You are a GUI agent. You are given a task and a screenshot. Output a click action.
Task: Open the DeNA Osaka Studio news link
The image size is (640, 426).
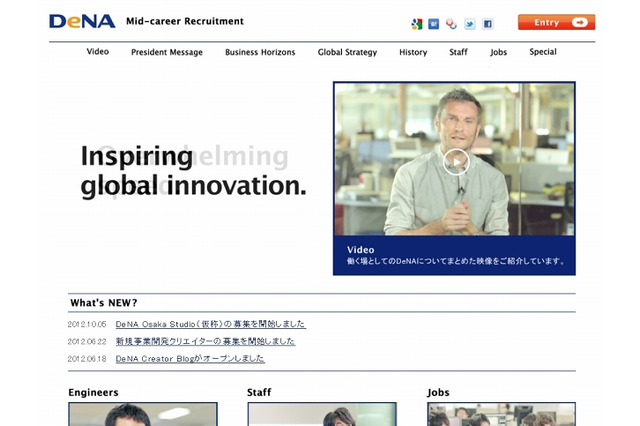point(210,324)
